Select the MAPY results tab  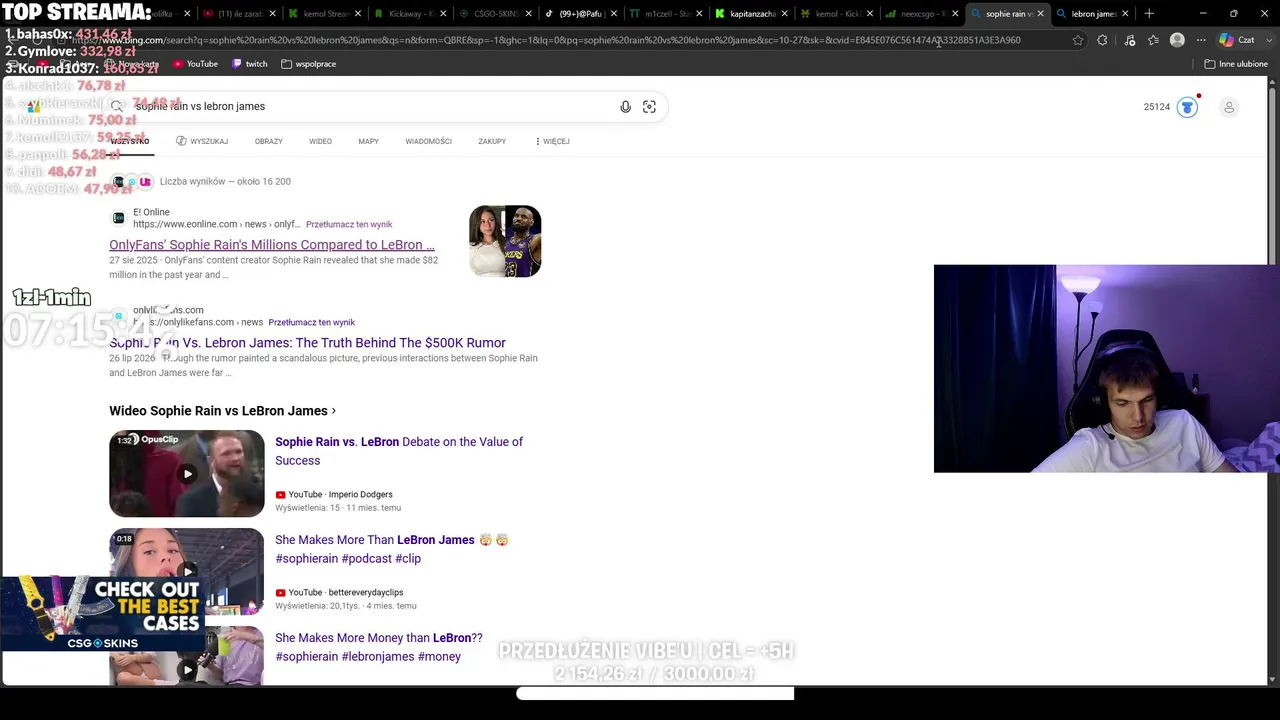(x=368, y=141)
